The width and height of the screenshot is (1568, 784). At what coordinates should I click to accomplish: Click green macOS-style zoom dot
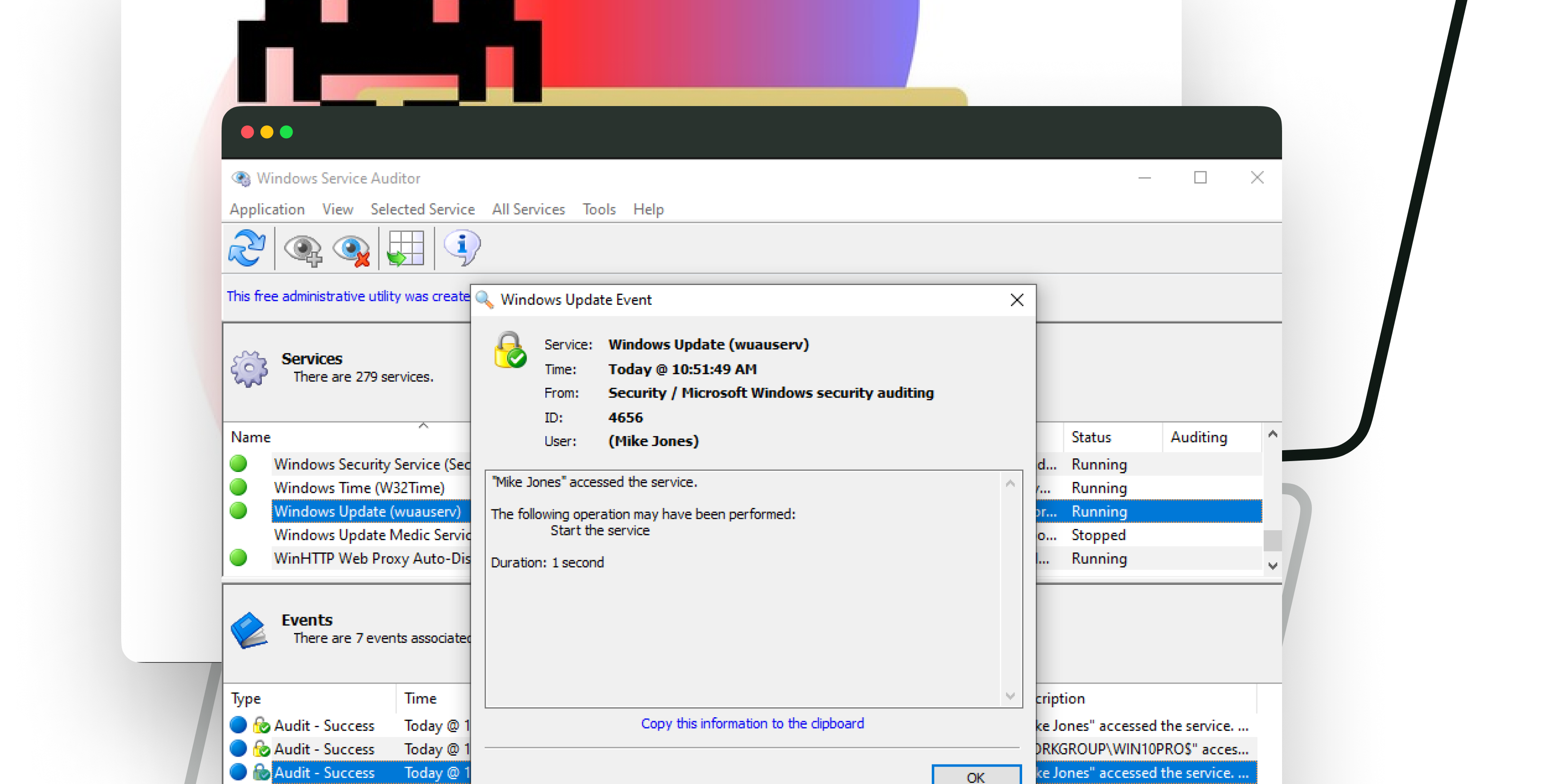(x=286, y=132)
